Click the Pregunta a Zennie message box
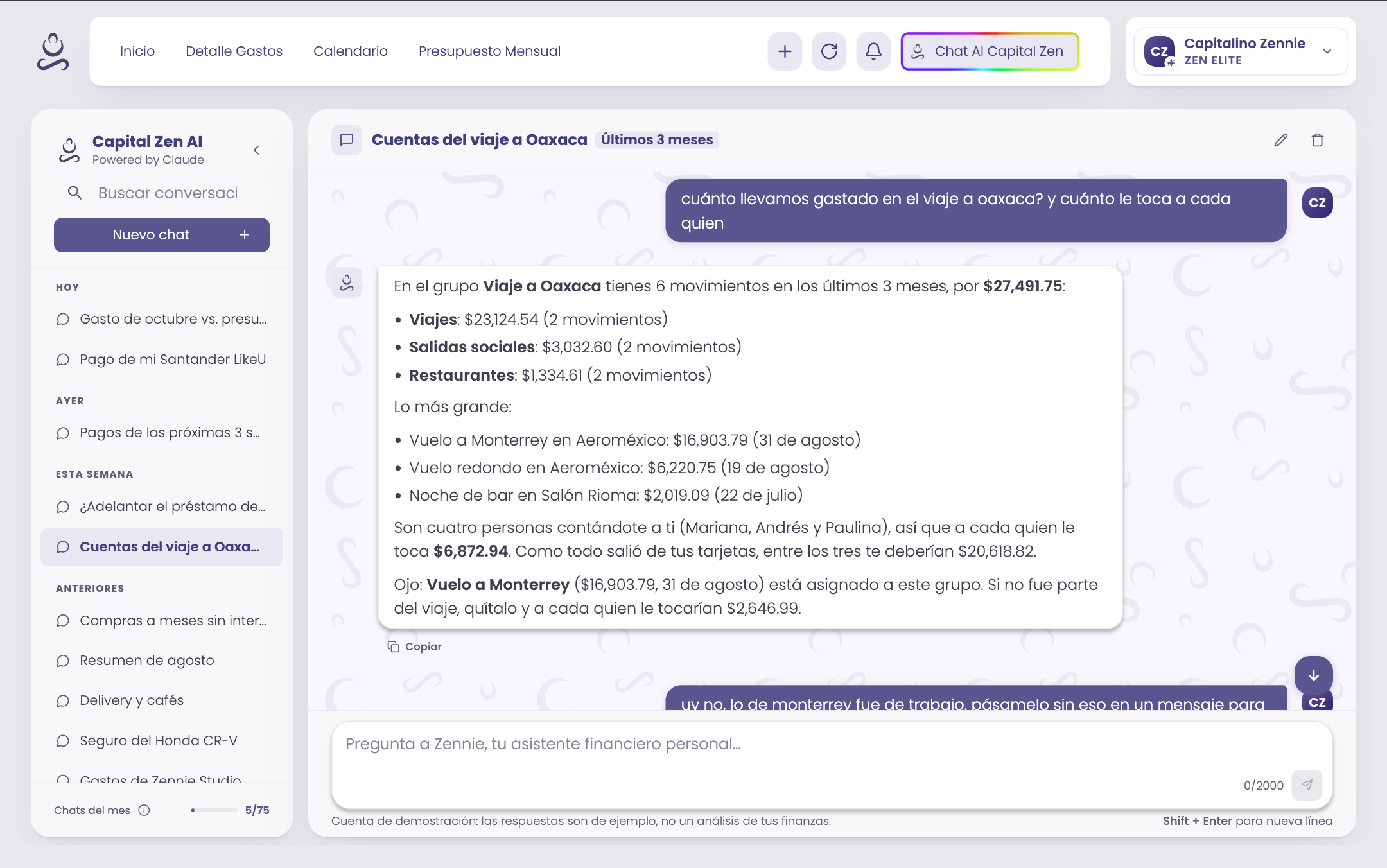The width and height of the screenshot is (1387, 868). click(x=832, y=764)
